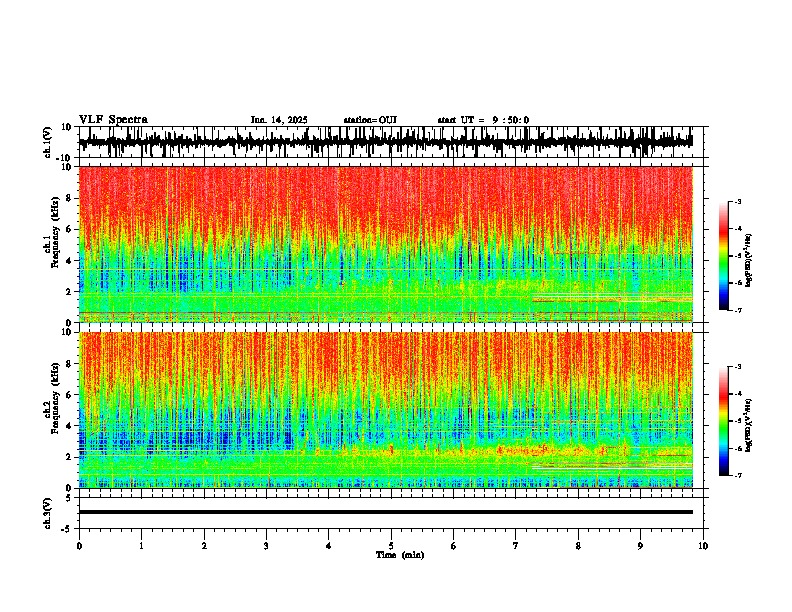Click the time axis tick label 1
Screen dimensions: 792x612
pyautogui.click(x=141, y=546)
